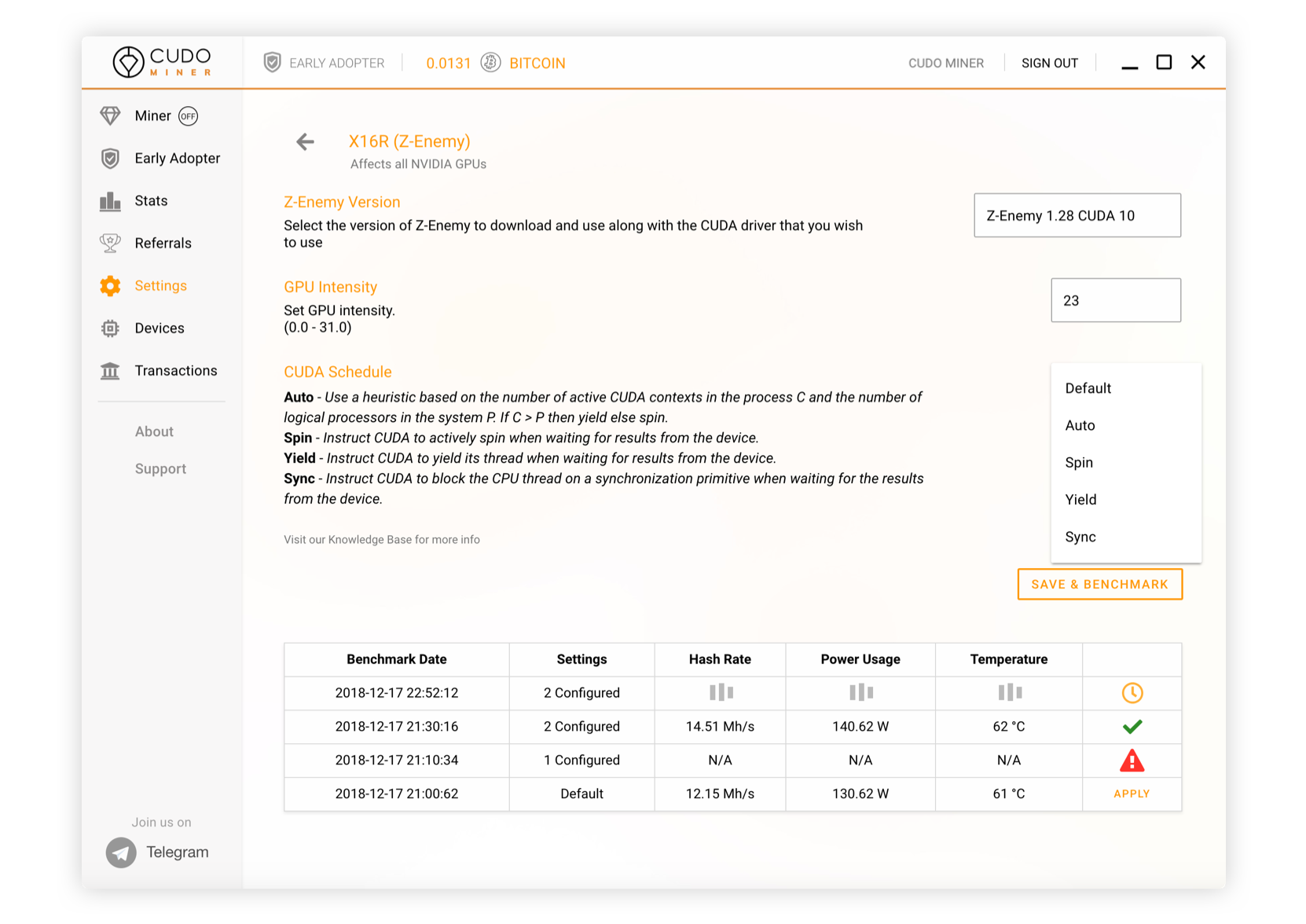Image resolution: width=1306 pixels, height=924 pixels.
Task: Click the Miner diamond icon in sidebar
Action: click(x=110, y=115)
